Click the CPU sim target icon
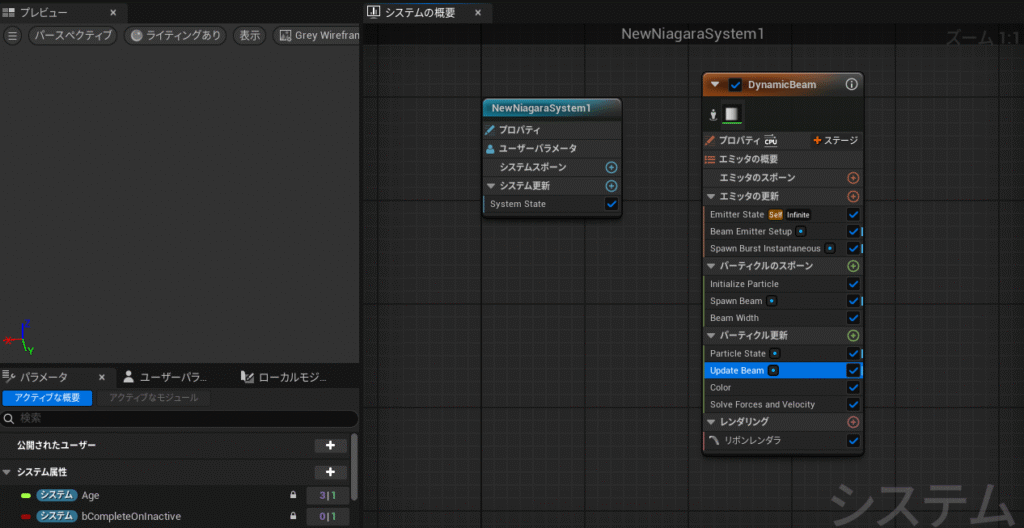1024x528 pixels. click(771, 140)
